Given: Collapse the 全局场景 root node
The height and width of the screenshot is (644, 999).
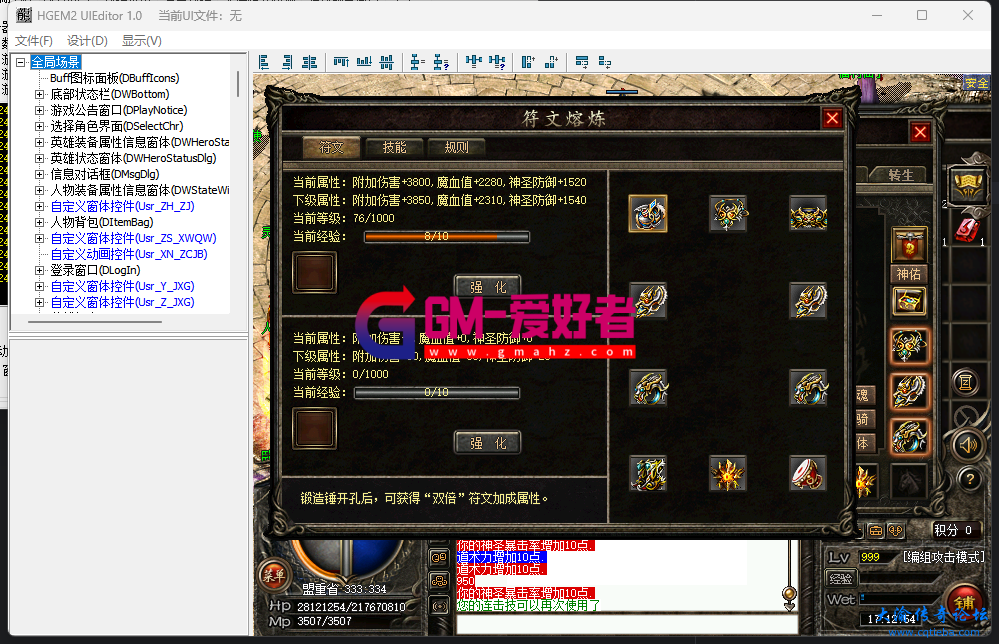Looking at the screenshot, I should point(20,62).
